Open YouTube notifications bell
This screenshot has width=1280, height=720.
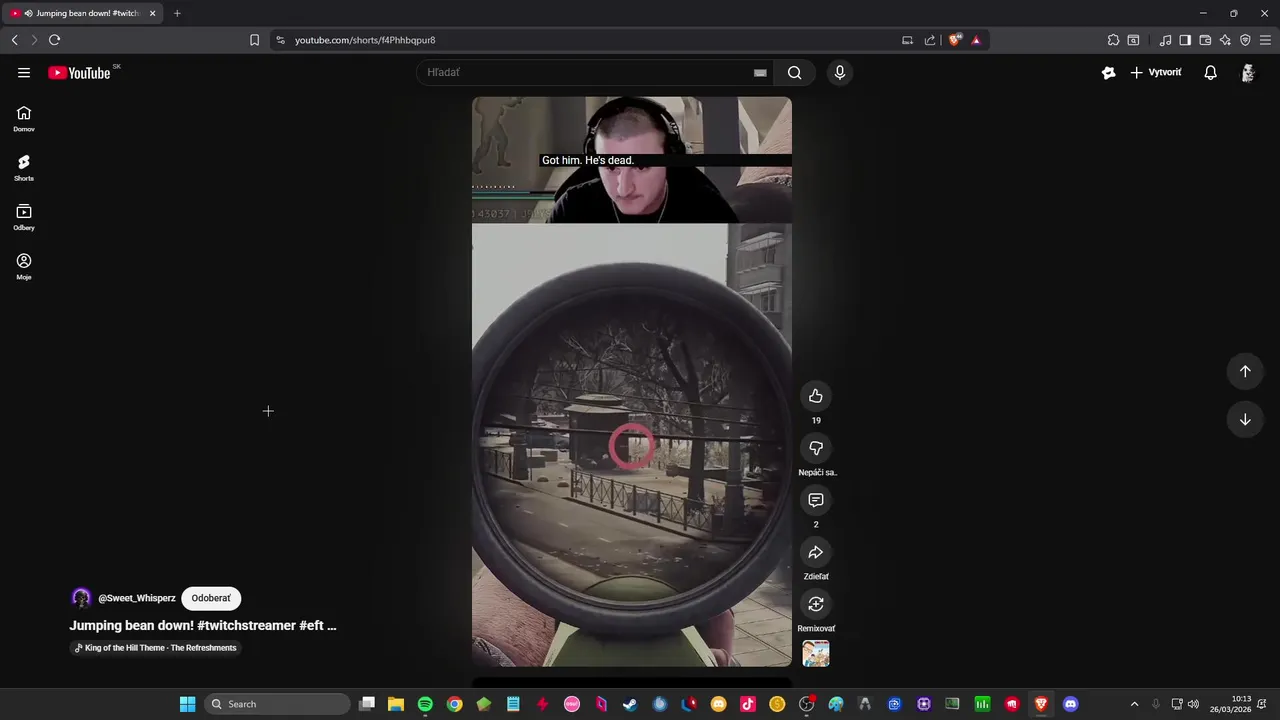(x=1210, y=72)
